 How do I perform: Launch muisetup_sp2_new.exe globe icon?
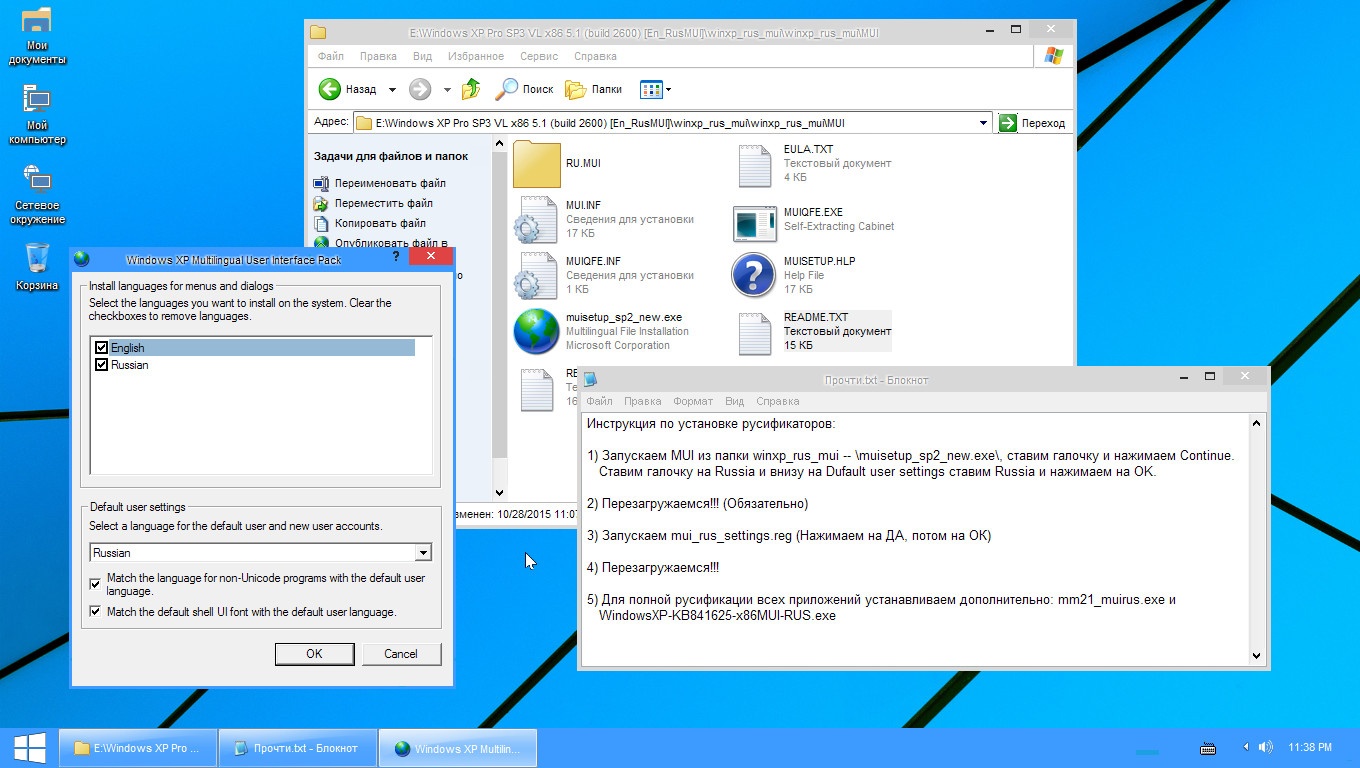[536, 331]
